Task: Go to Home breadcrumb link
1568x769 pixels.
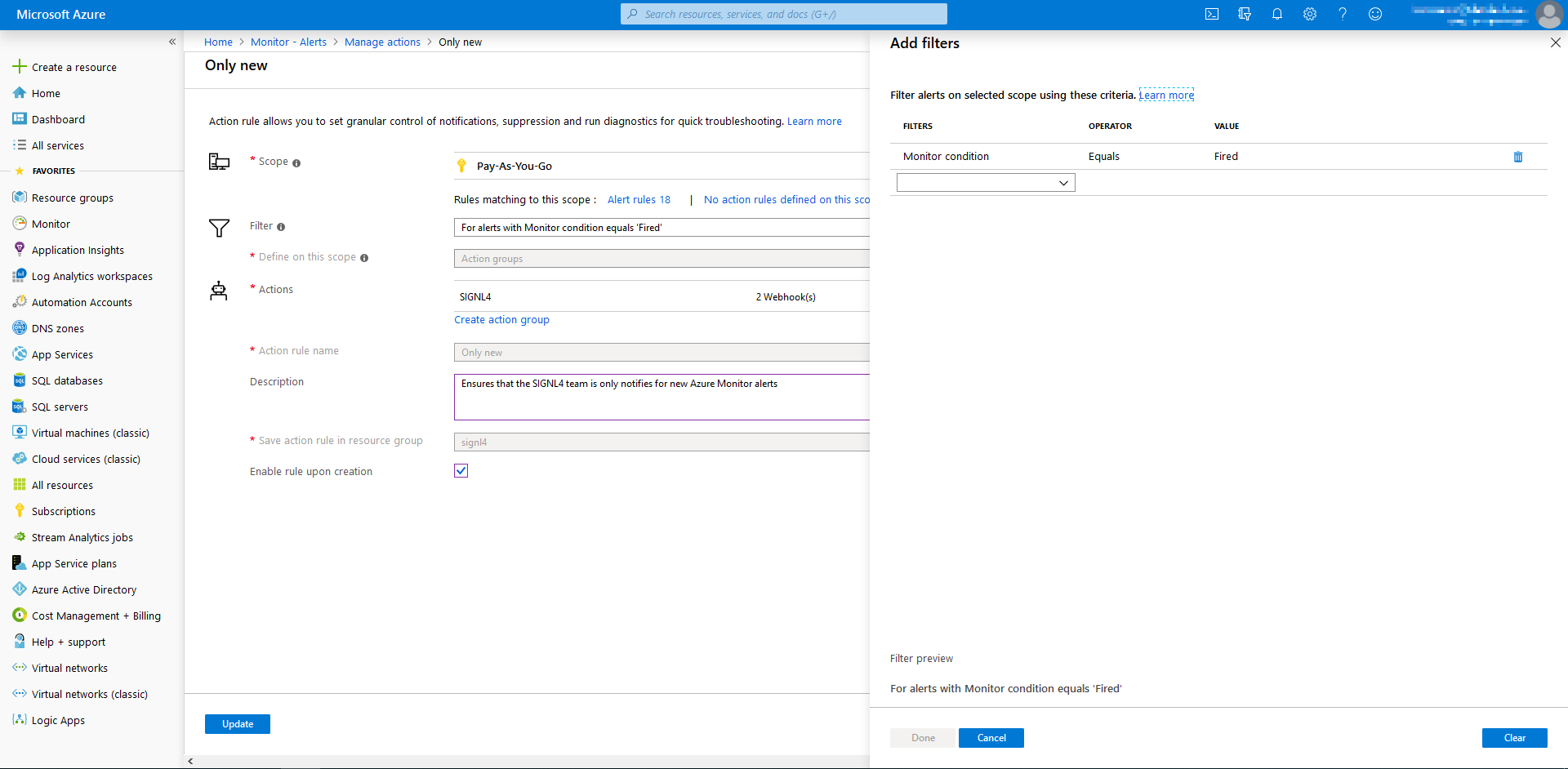Action: coord(218,42)
